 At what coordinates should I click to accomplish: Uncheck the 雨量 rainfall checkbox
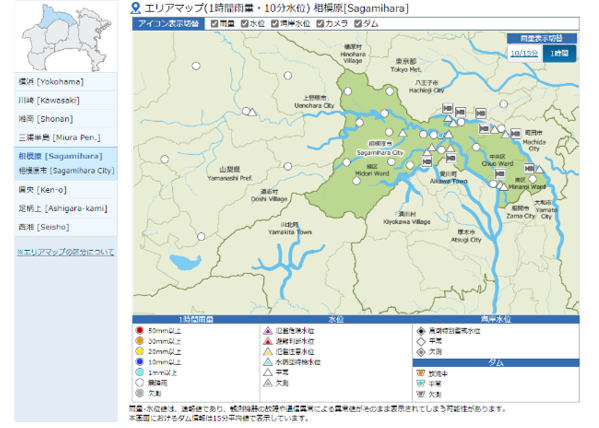[214, 24]
